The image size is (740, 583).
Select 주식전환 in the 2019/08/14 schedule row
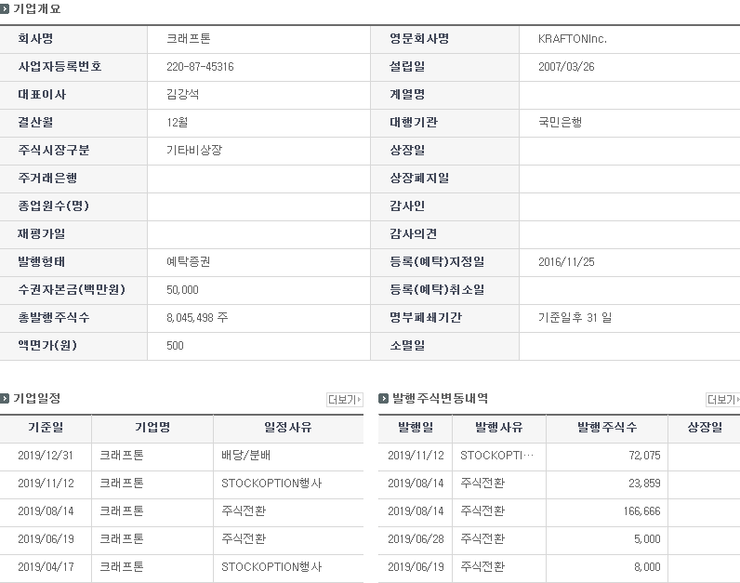(244, 511)
